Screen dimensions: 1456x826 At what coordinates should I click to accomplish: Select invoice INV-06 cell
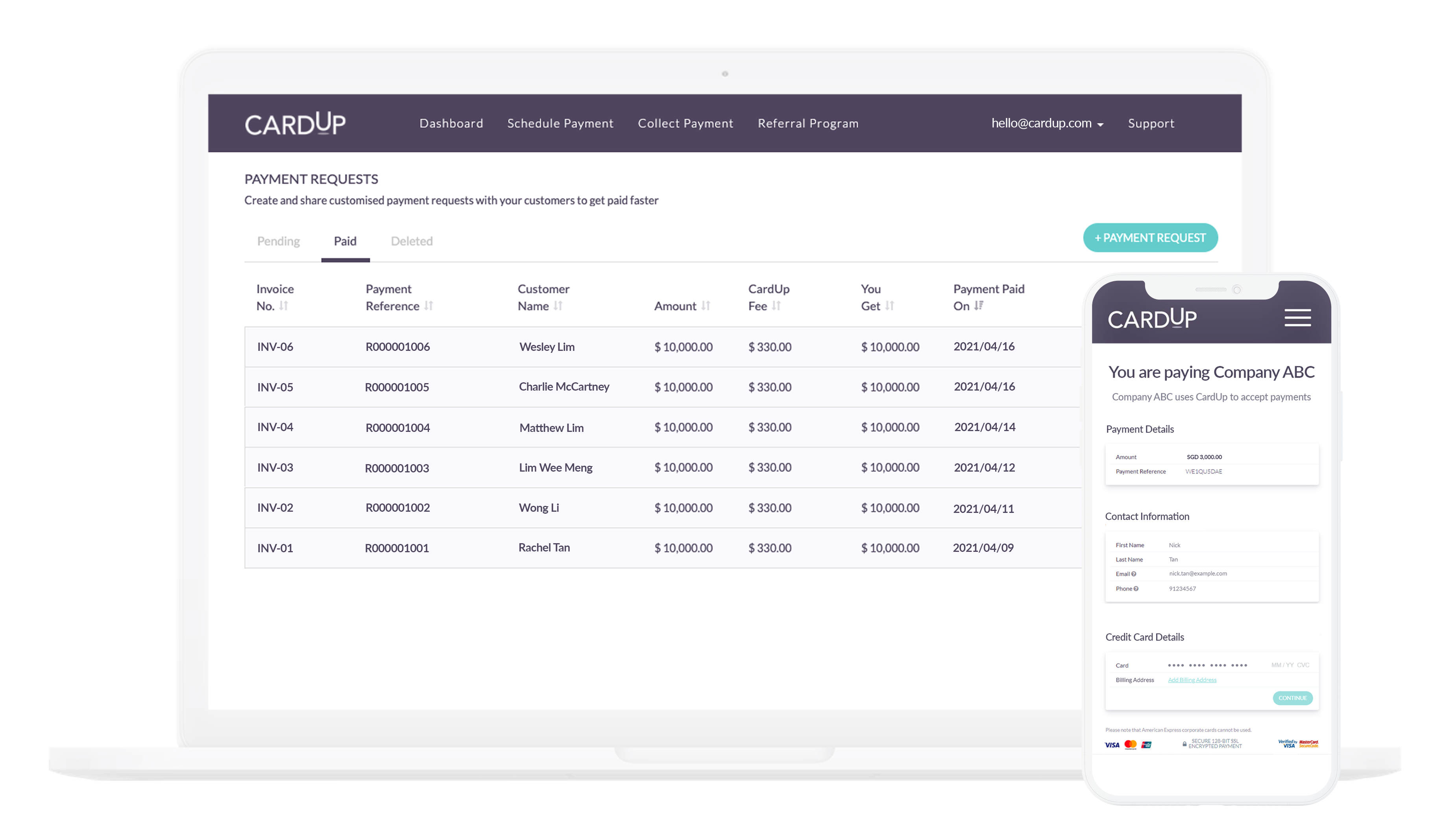point(275,347)
